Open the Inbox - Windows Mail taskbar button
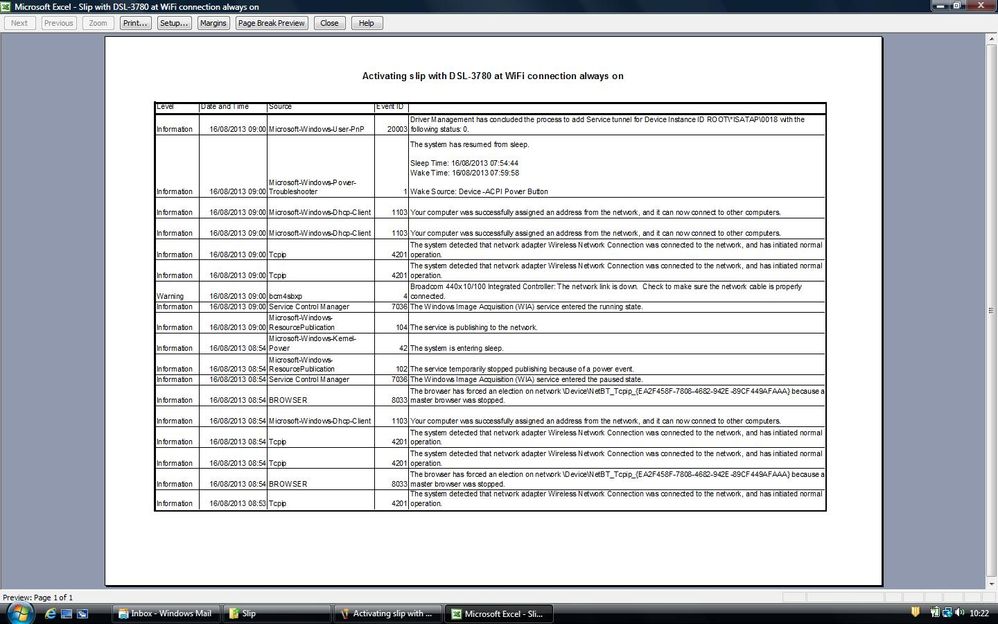The height and width of the screenshot is (624, 998). tap(165, 614)
